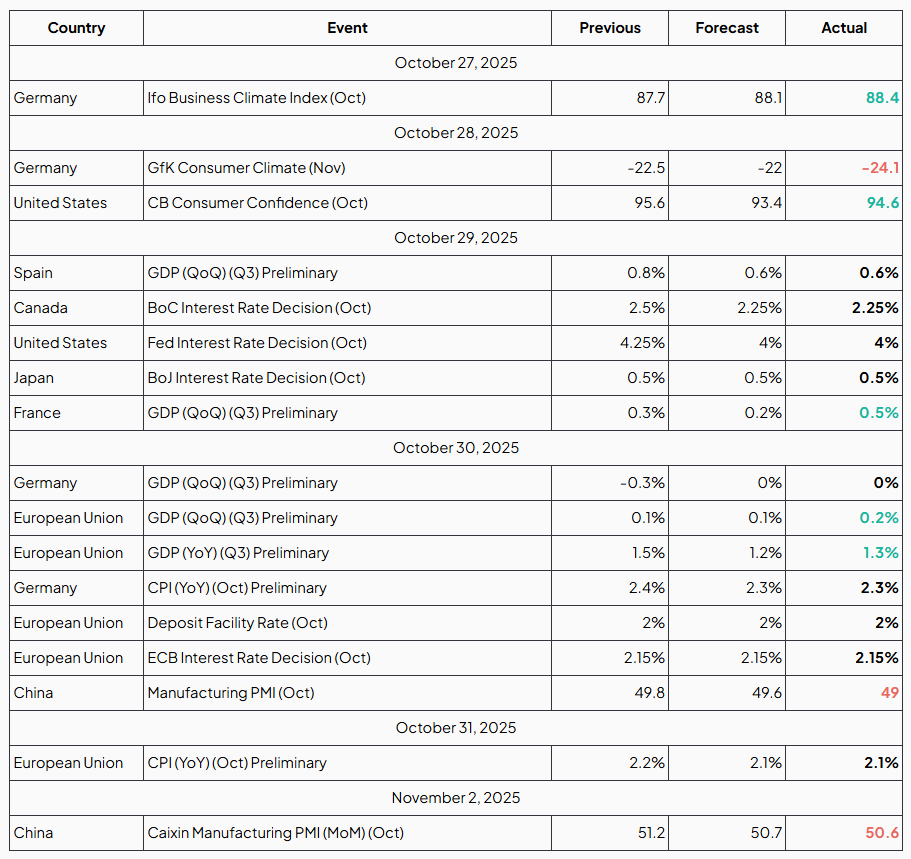The height and width of the screenshot is (859, 911).
Task: Open Ifo Business Climate Index (Oct) event
Action: pyautogui.click(x=257, y=98)
